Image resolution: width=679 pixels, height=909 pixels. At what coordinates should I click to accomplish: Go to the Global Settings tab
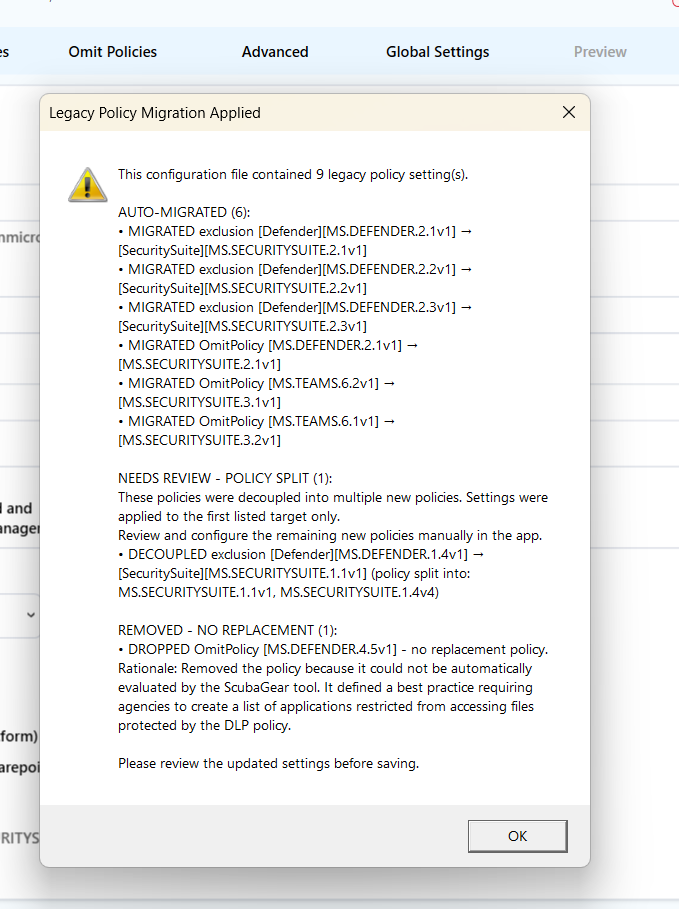coord(438,52)
